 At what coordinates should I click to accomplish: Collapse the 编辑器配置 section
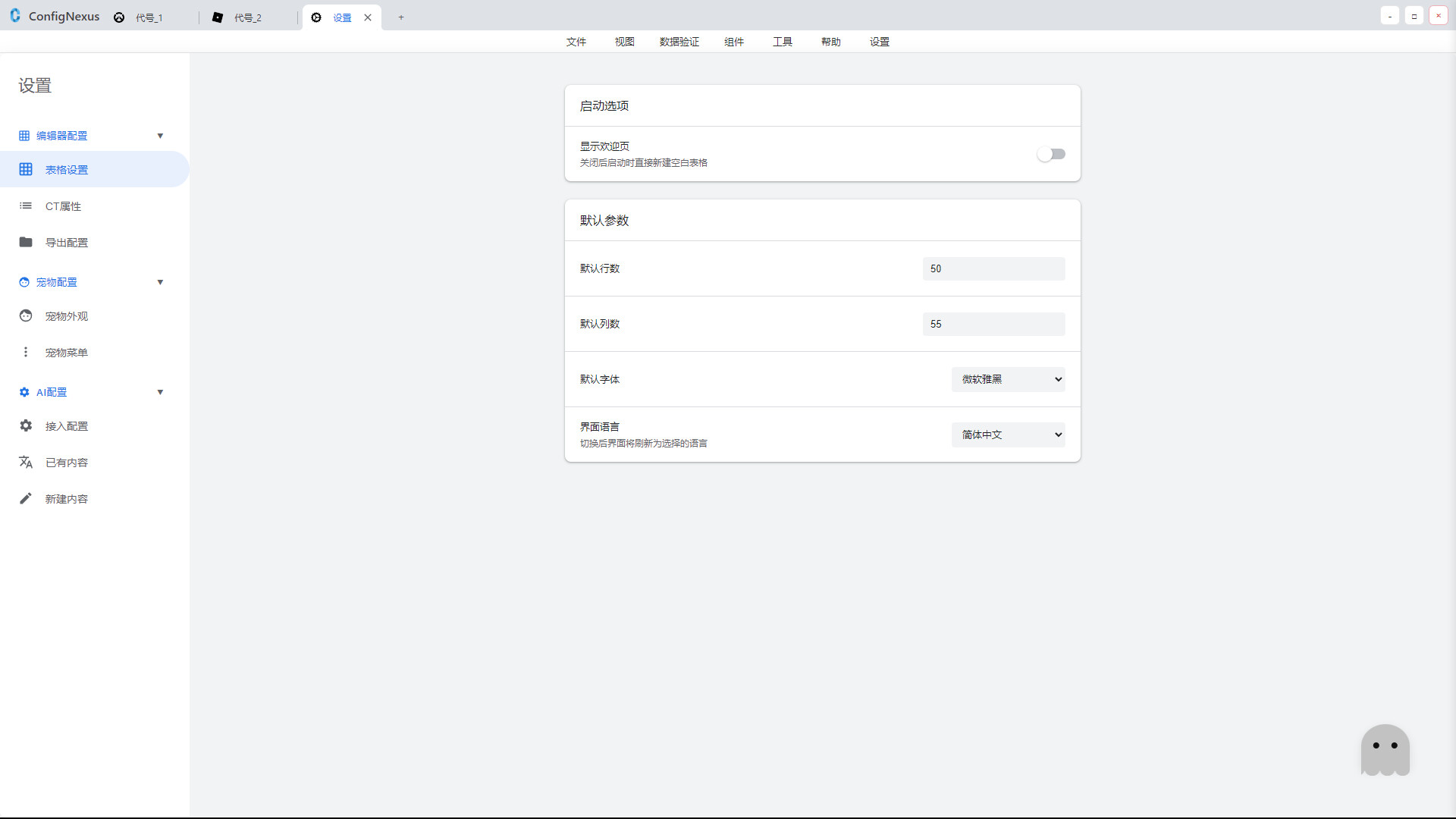pyautogui.click(x=160, y=136)
